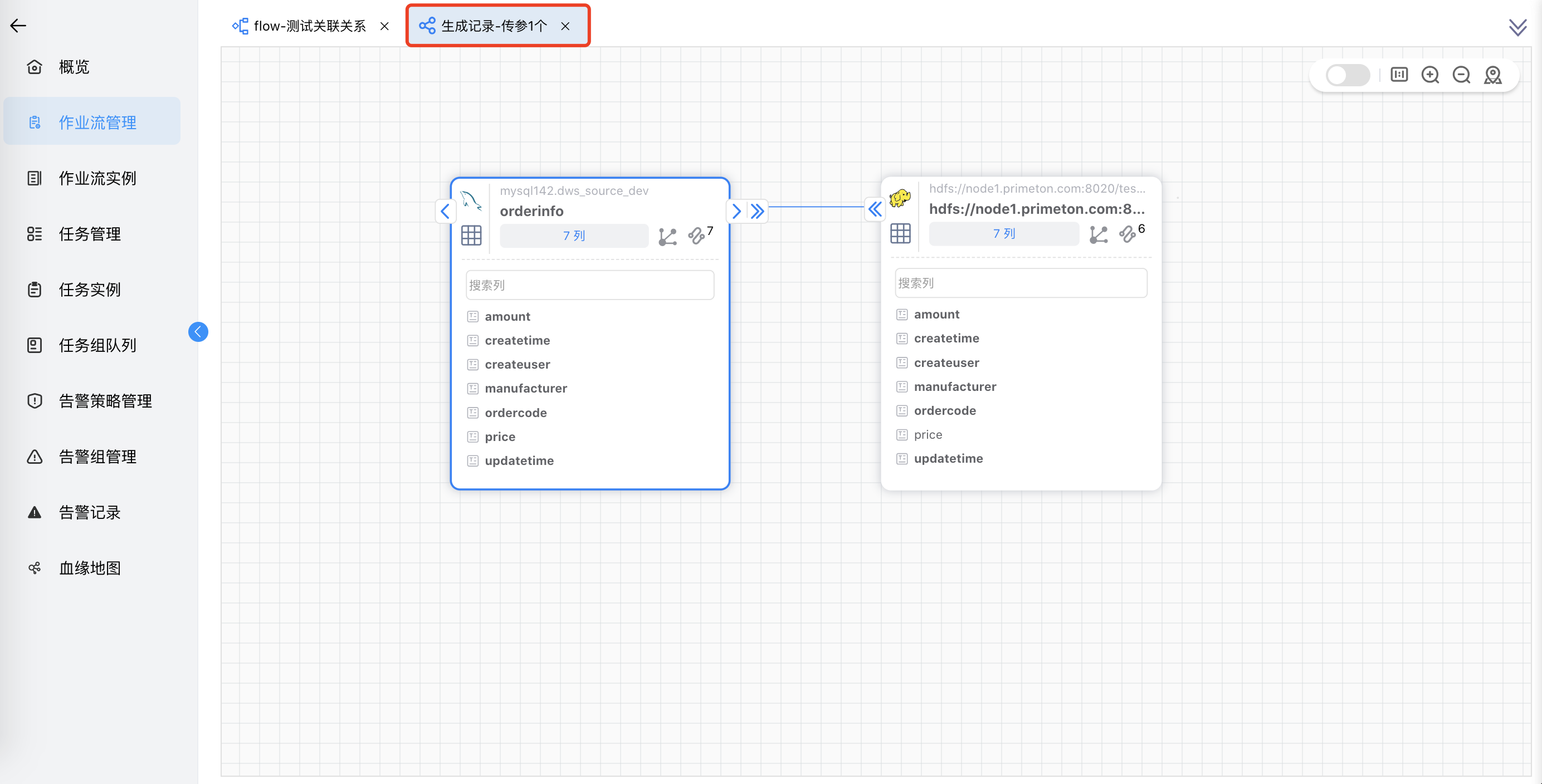1542x784 pixels.
Task: Click the lineage branch icon on orderinfo
Action: pos(667,237)
